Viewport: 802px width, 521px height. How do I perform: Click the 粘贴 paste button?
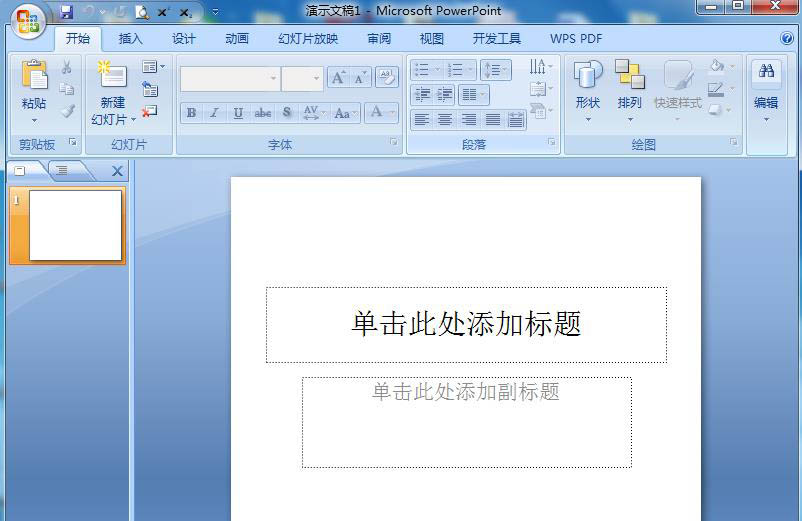[34, 84]
